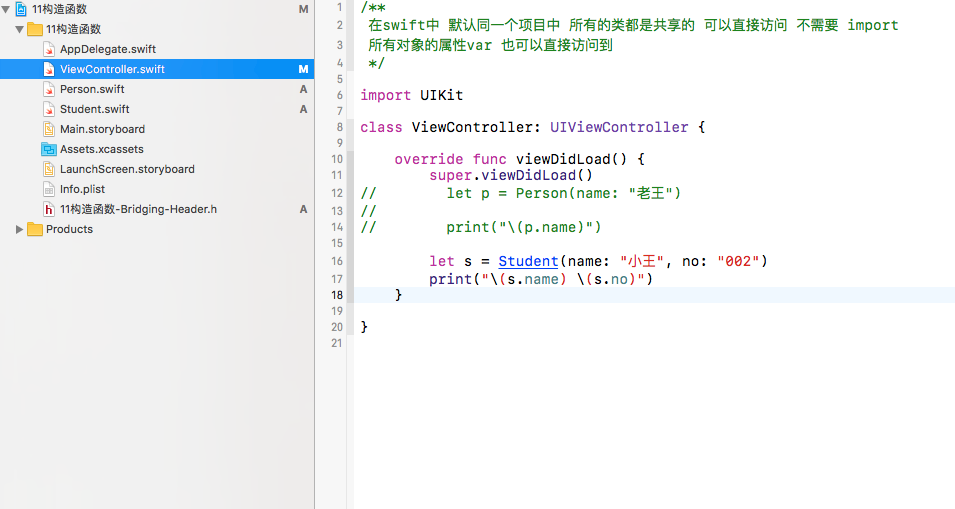Open Info.plist in the navigator

82,189
